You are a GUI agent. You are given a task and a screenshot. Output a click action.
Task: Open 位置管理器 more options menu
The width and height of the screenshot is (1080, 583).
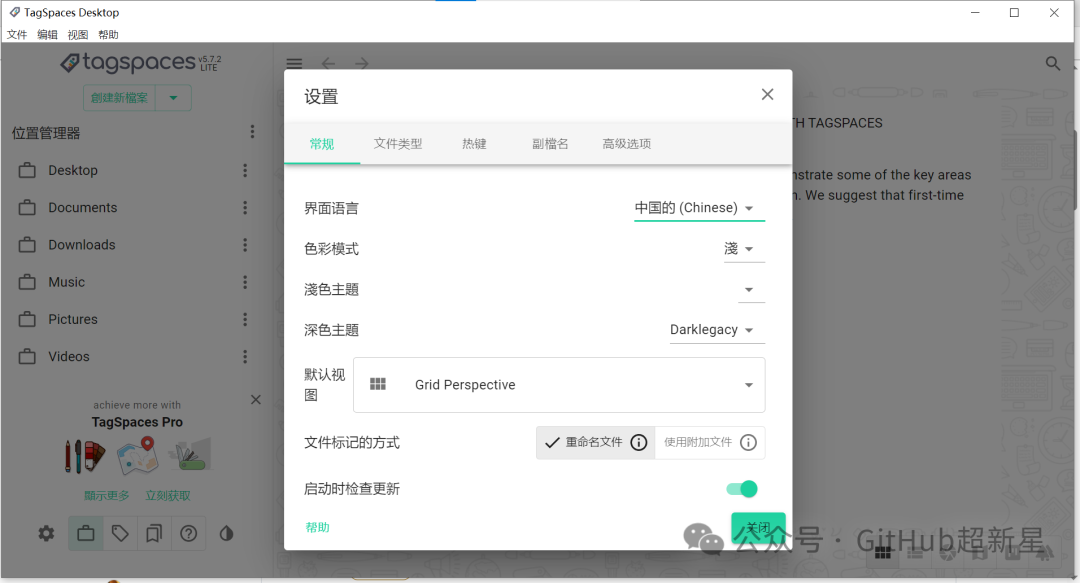(252, 132)
